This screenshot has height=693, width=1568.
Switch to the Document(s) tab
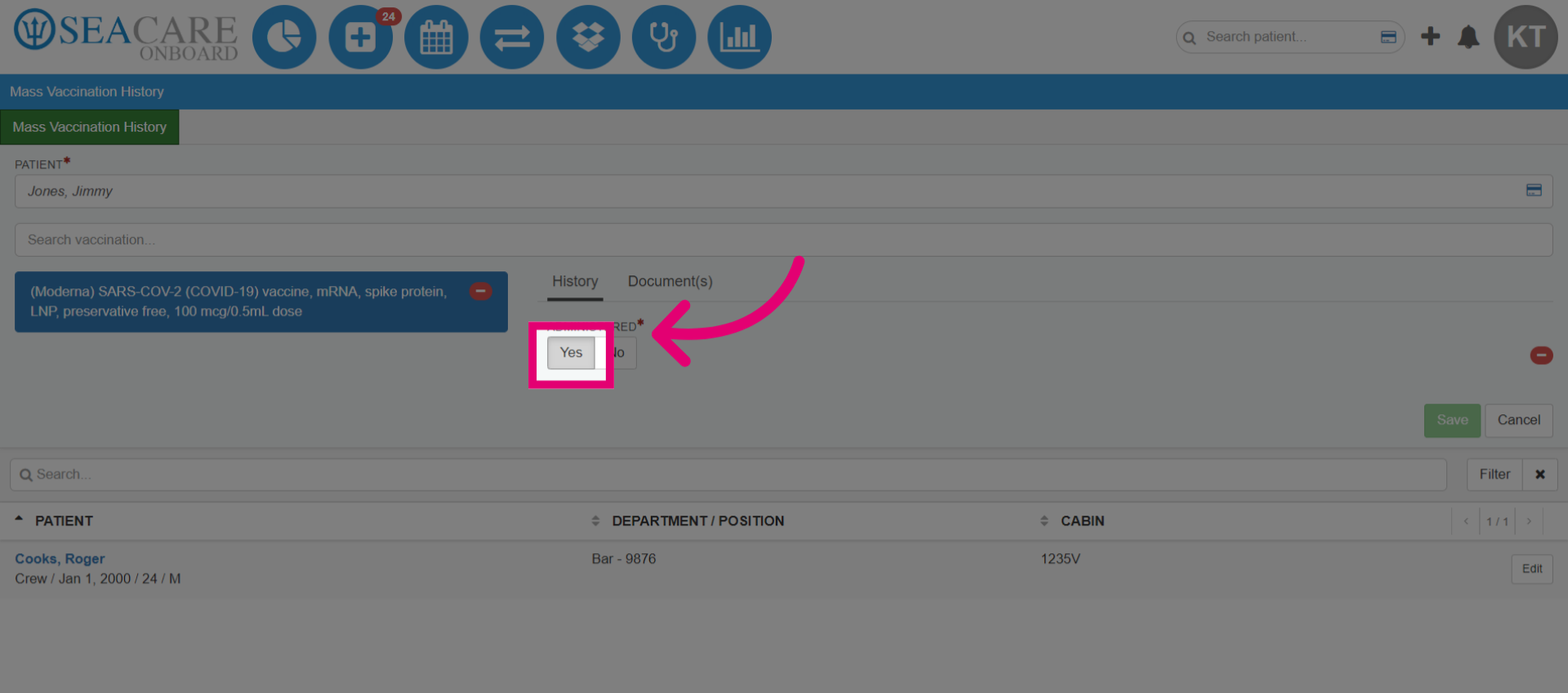click(x=670, y=281)
